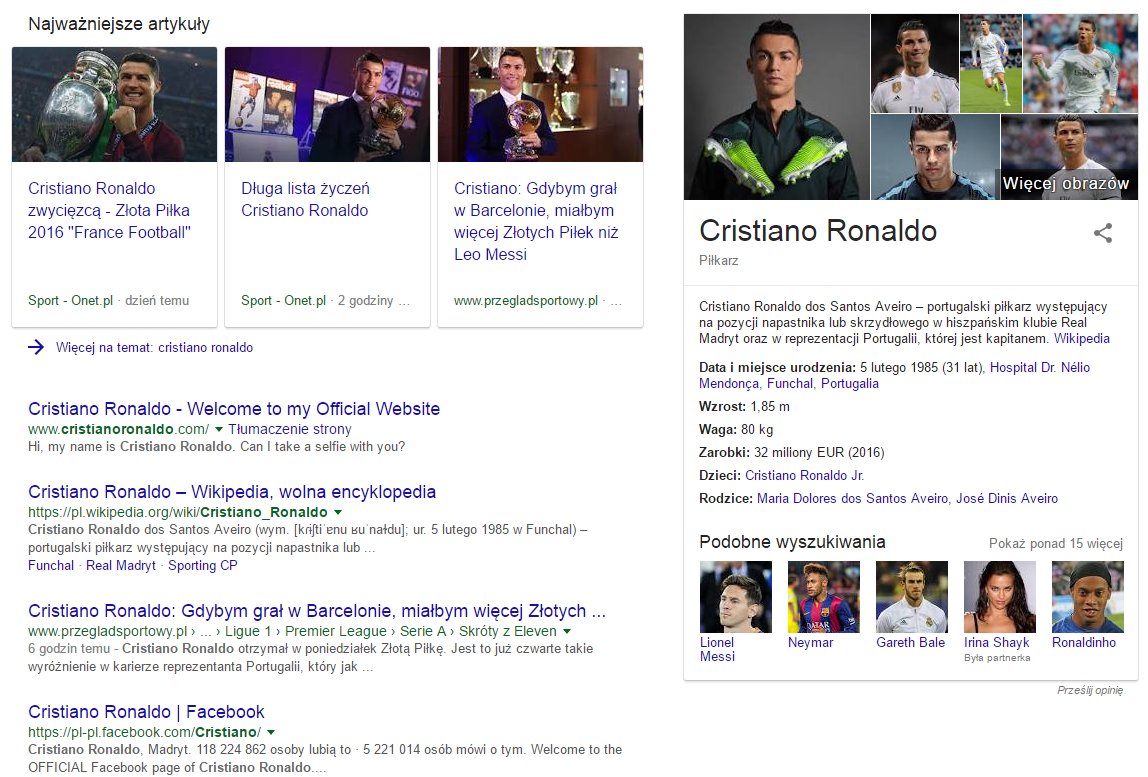Select Irina Shayk related search
The height and width of the screenshot is (777, 1148).
[999, 611]
